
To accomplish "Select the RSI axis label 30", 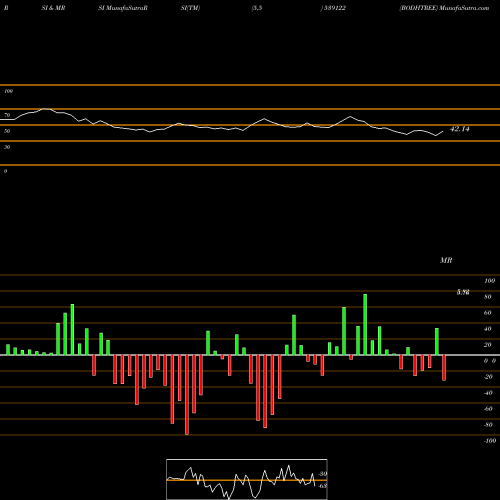I will tap(7, 147).
